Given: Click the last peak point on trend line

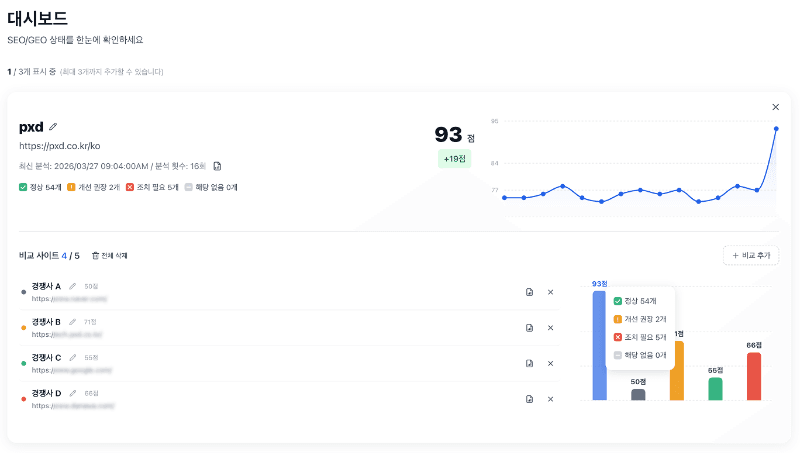Looking at the screenshot, I should click(x=776, y=129).
